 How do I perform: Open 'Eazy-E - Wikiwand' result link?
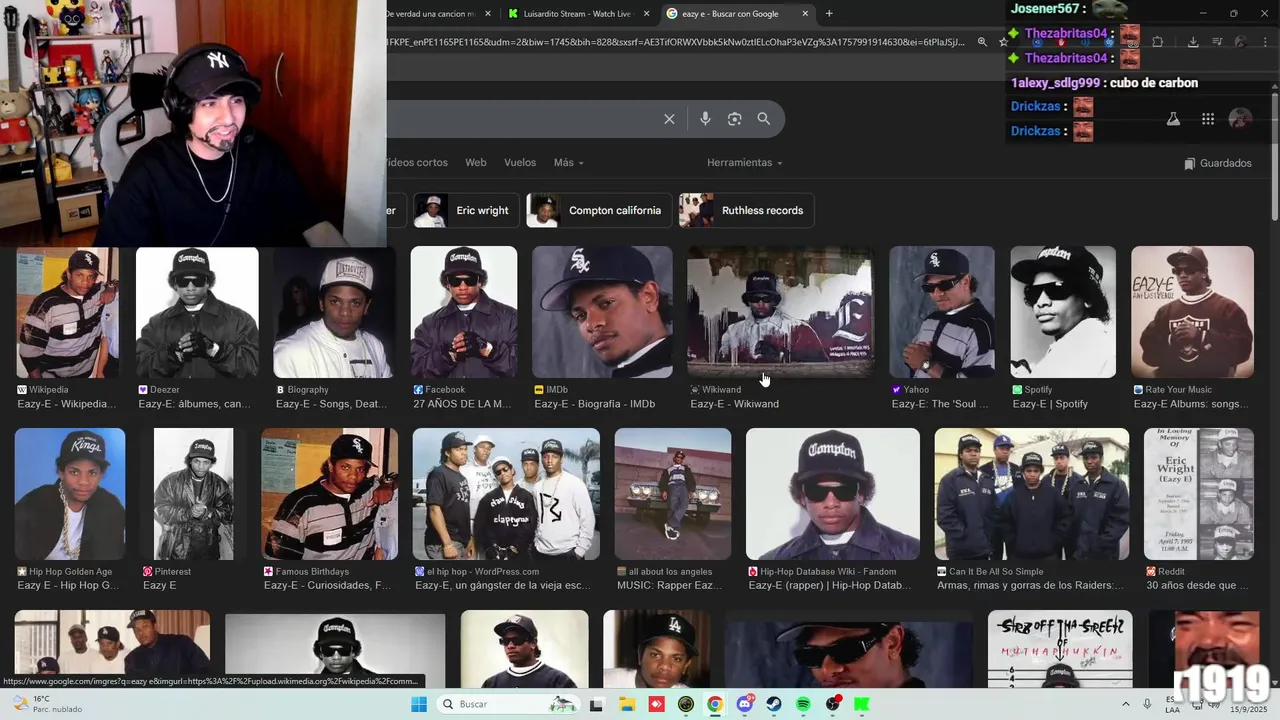point(734,404)
